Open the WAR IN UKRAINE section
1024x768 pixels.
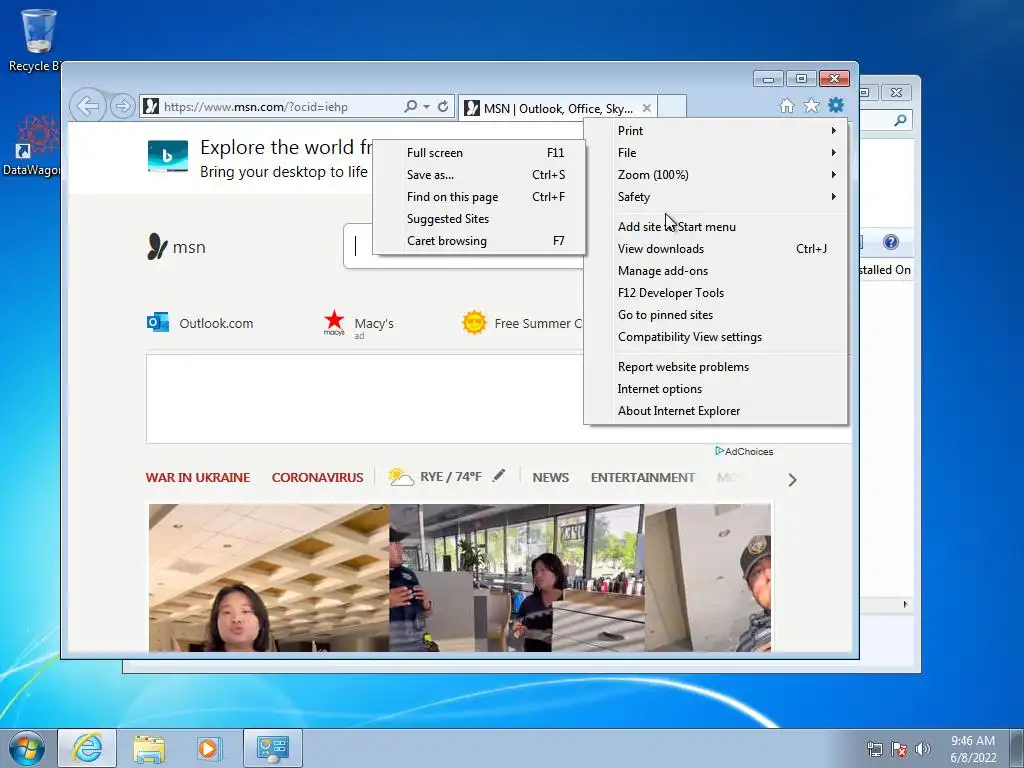[198, 477]
